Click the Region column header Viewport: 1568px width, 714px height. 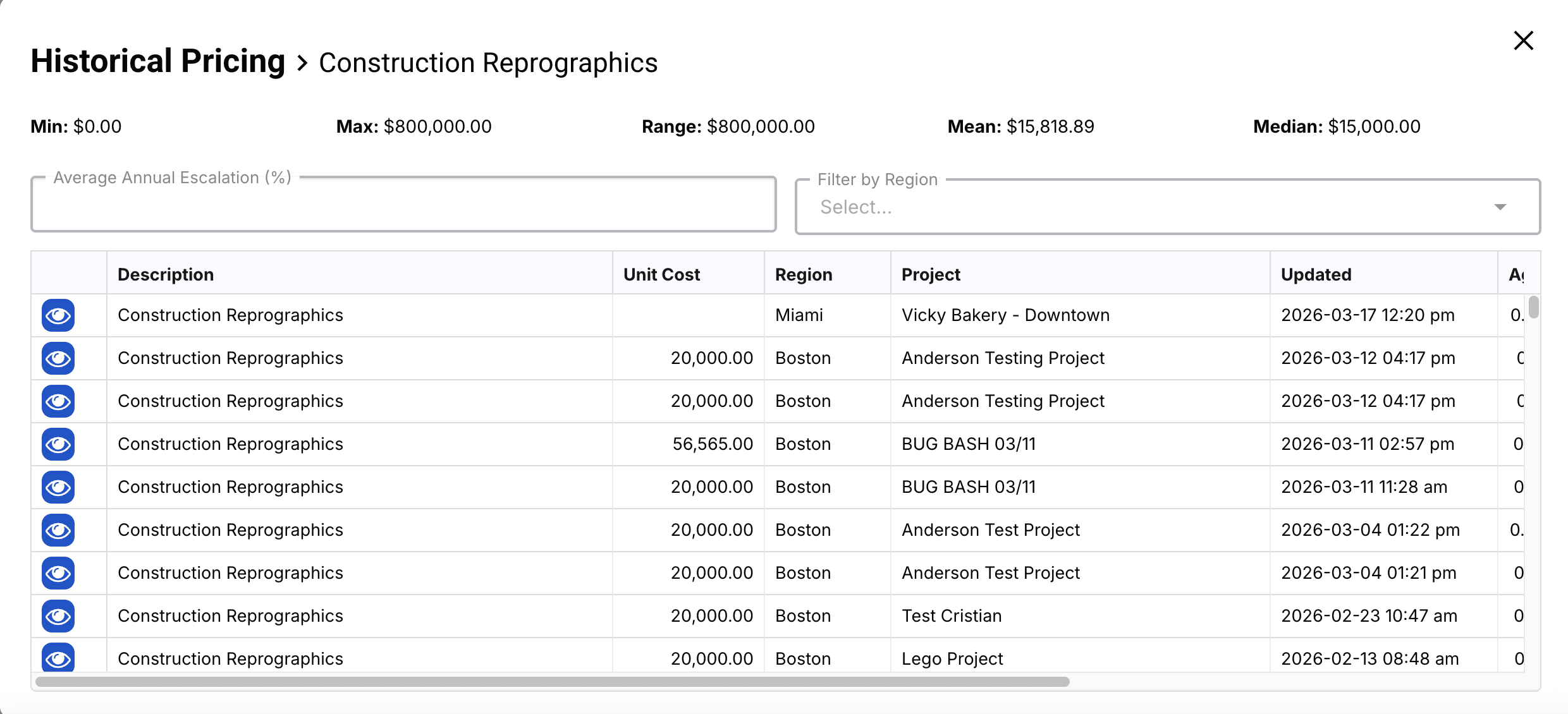pyautogui.click(x=804, y=274)
